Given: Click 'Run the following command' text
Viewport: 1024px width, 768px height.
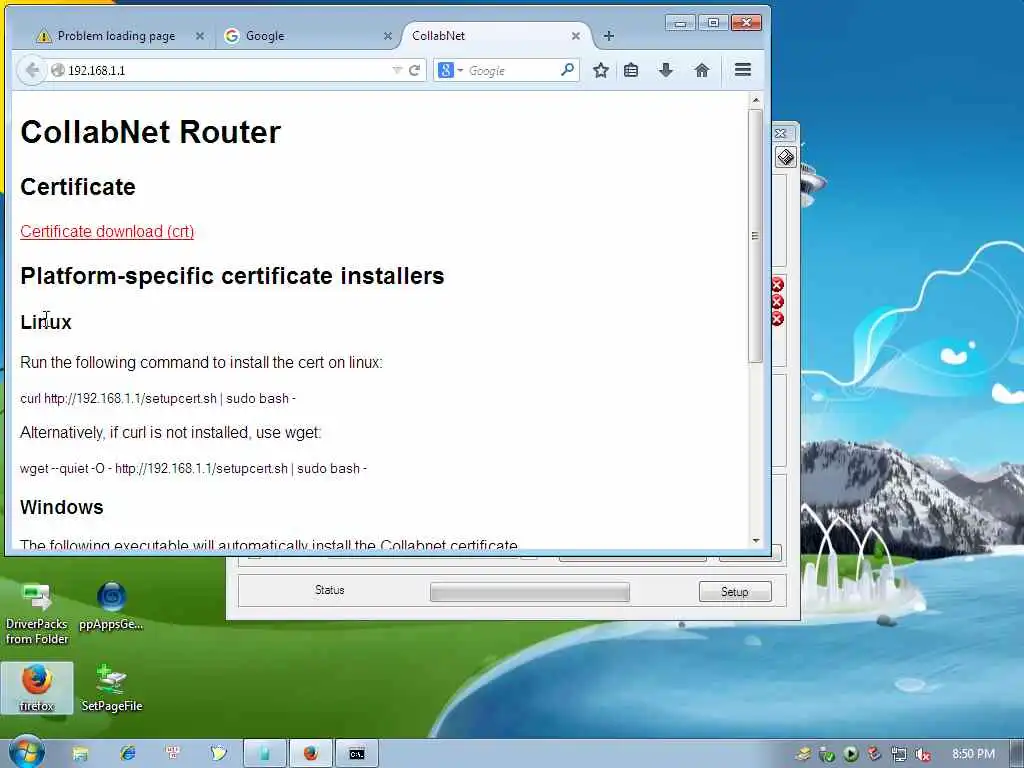Looking at the screenshot, I should [x=201, y=362].
